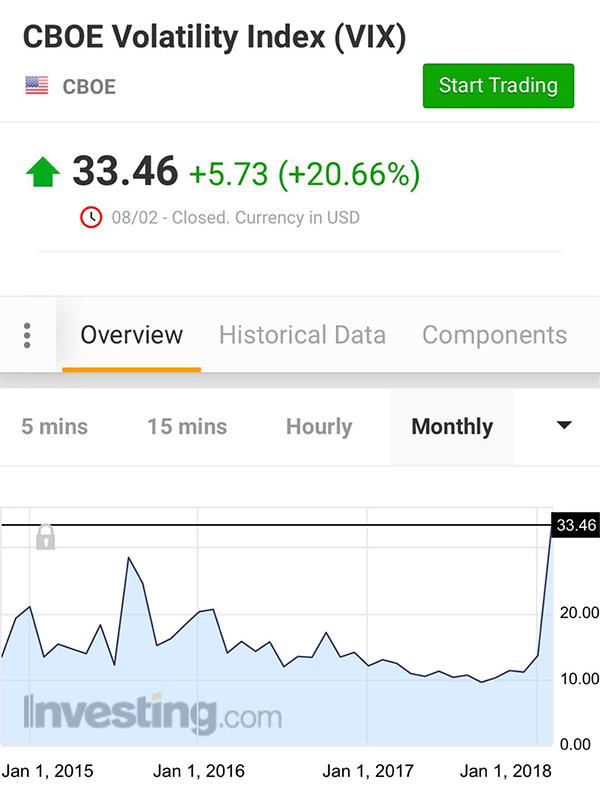The width and height of the screenshot is (600, 793).
Task: Click the red clock icon
Action: coord(90,217)
